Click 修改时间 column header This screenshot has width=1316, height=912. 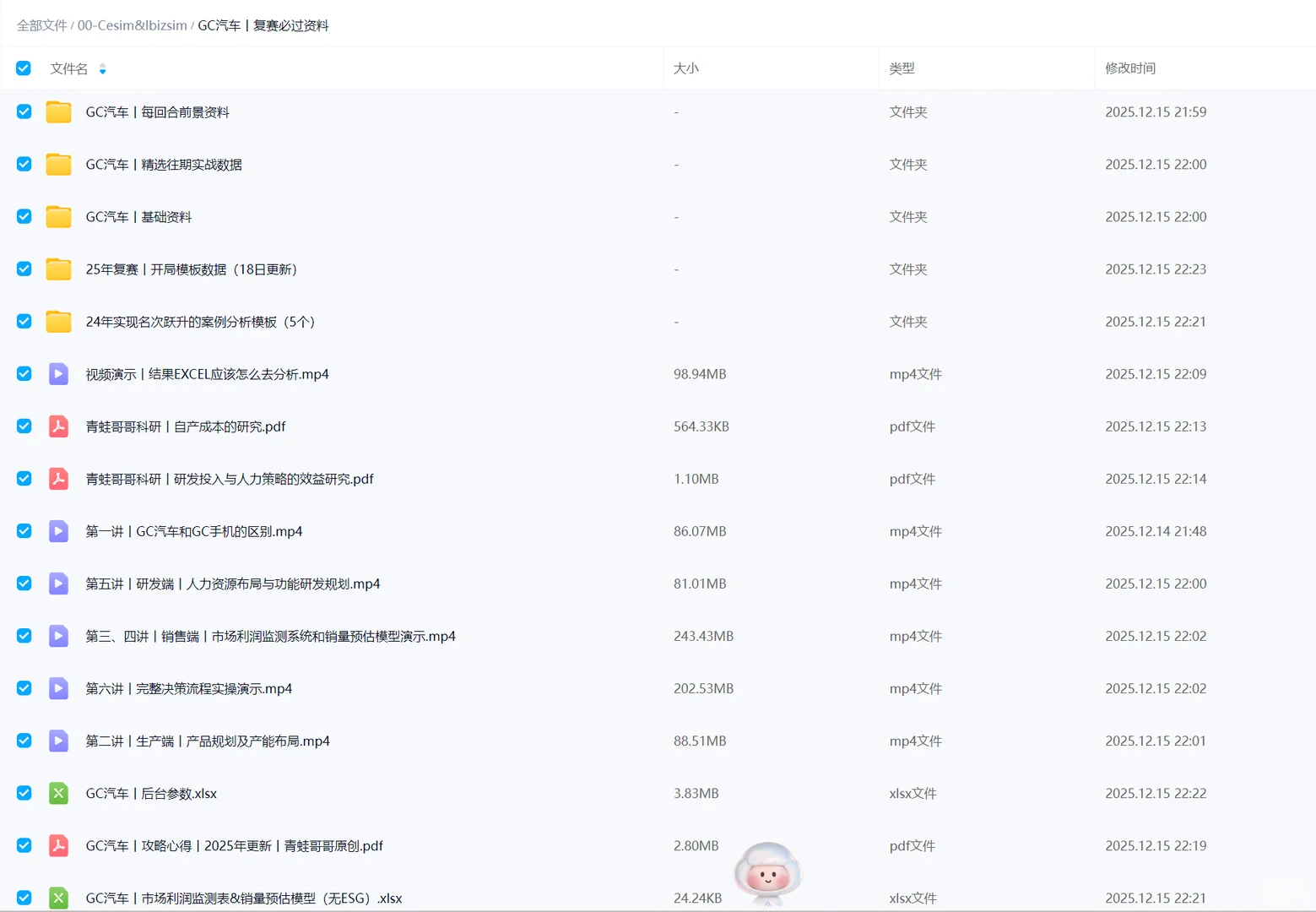[x=1130, y=68]
